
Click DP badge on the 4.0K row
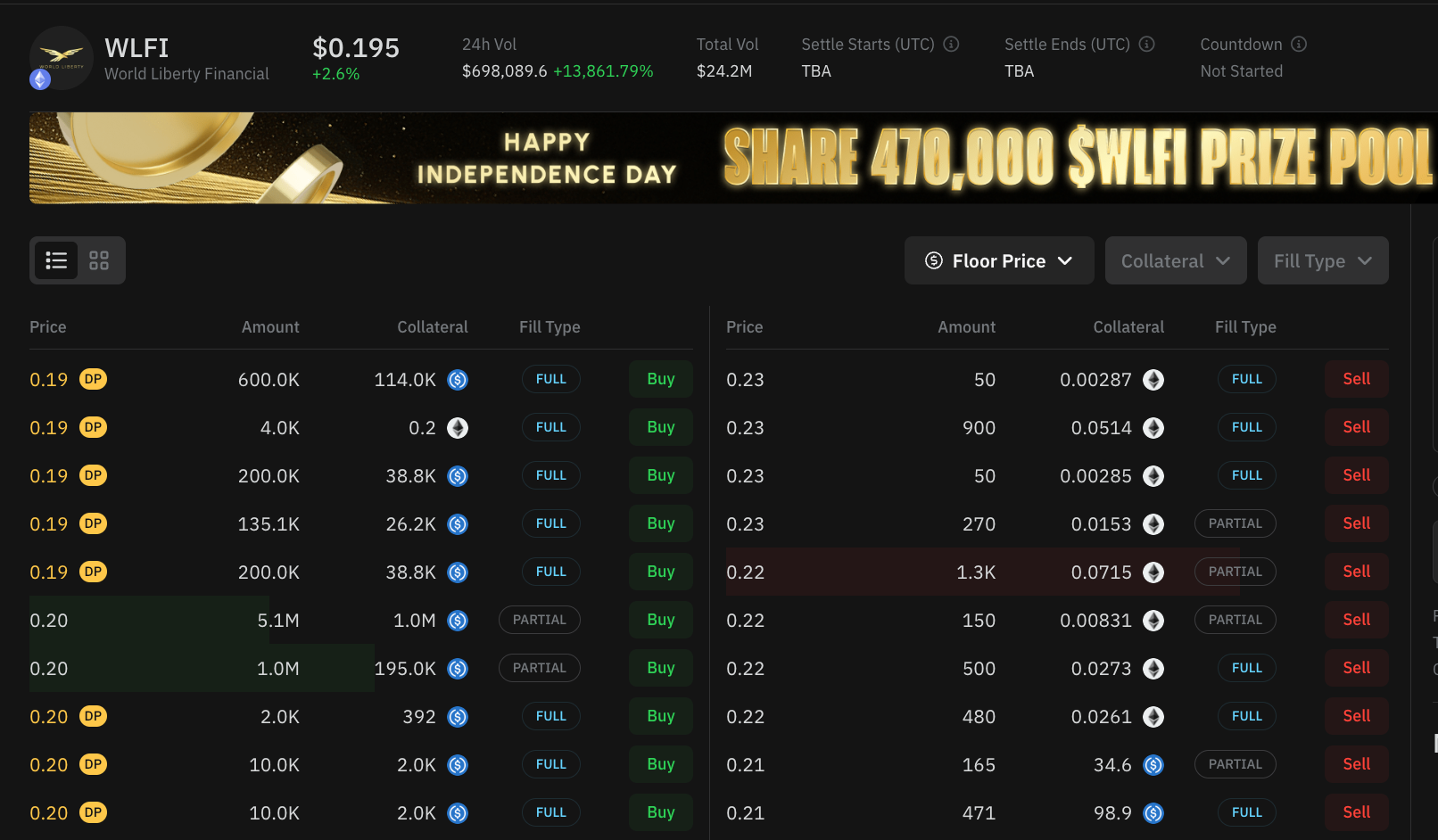click(x=93, y=427)
